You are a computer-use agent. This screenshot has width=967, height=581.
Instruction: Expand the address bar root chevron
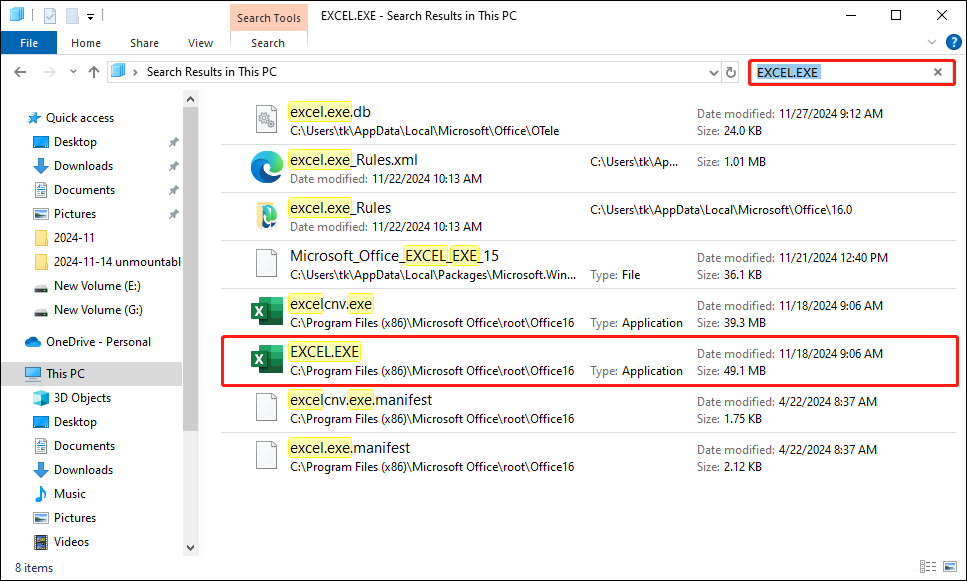point(135,72)
